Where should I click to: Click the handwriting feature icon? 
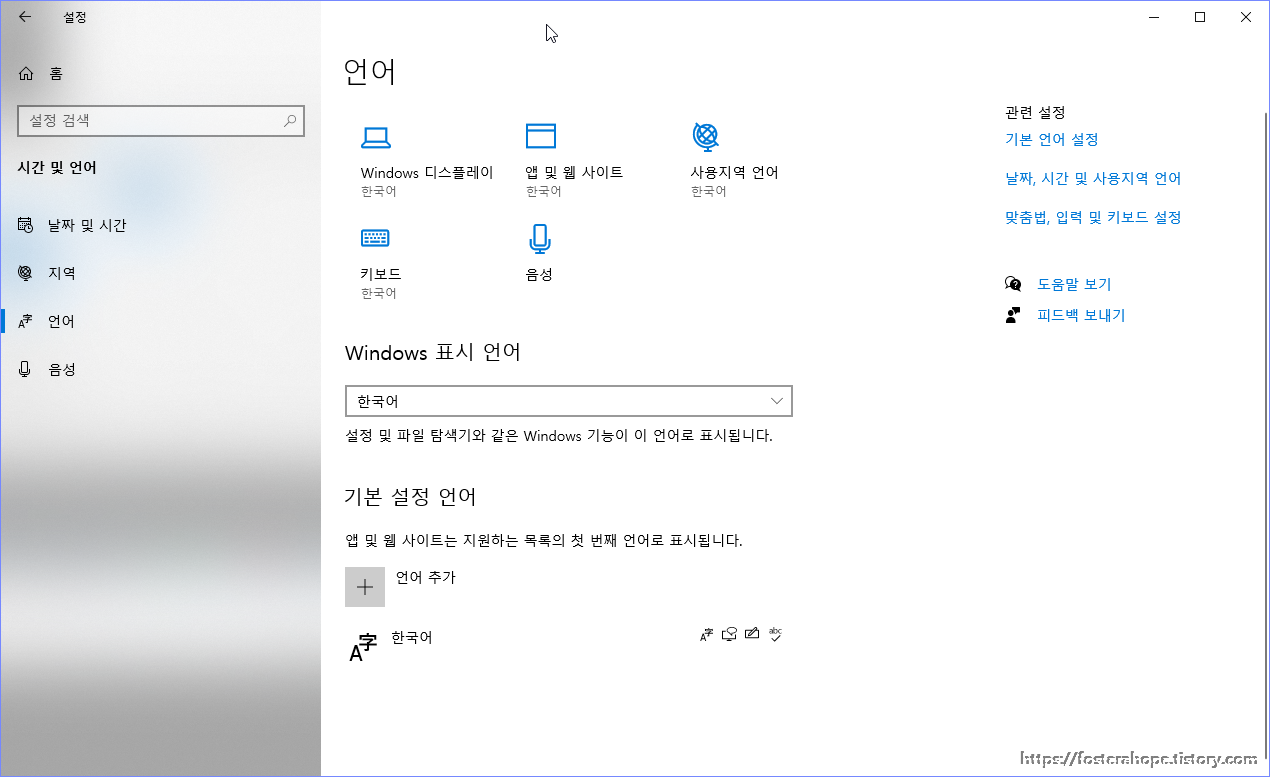pyautogui.click(x=752, y=634)
